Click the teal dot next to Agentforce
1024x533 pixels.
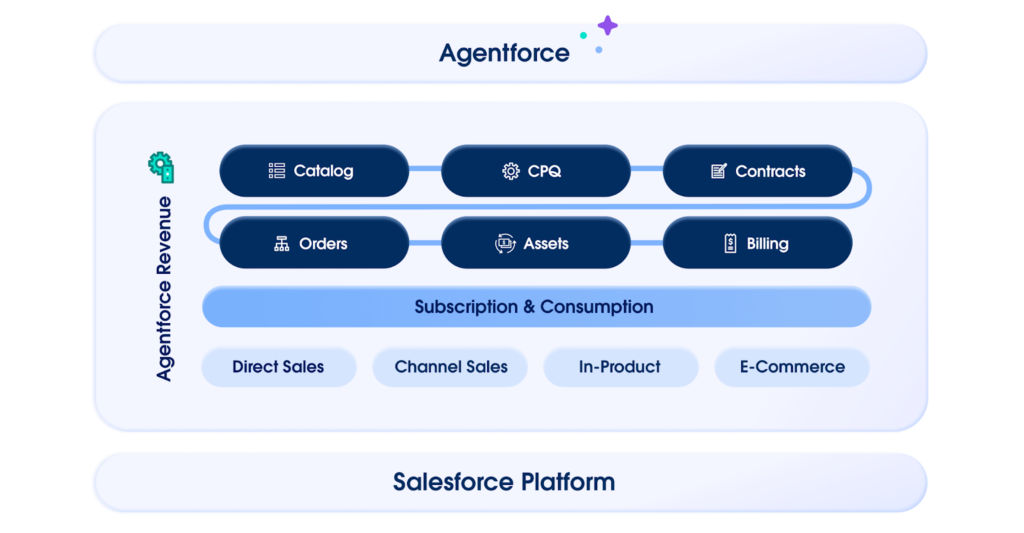[x=583, y=35]
